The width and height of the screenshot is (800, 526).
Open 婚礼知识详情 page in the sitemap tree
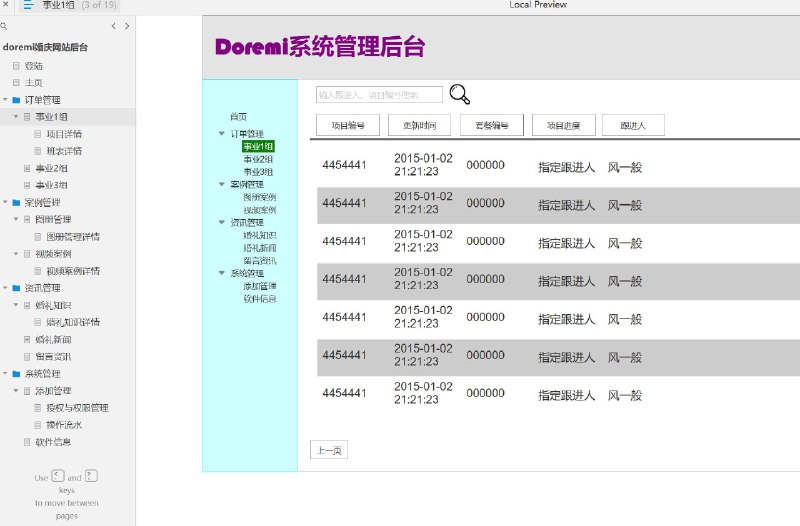coord(73,322)
